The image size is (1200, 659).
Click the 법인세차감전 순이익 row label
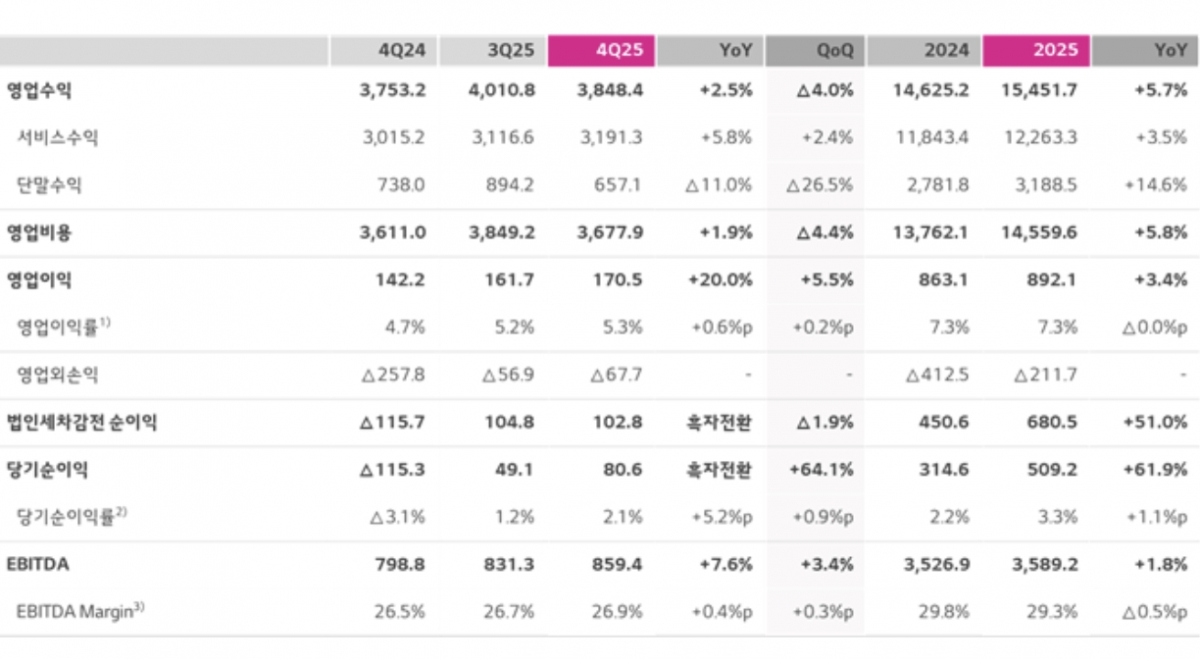(82, 422)
